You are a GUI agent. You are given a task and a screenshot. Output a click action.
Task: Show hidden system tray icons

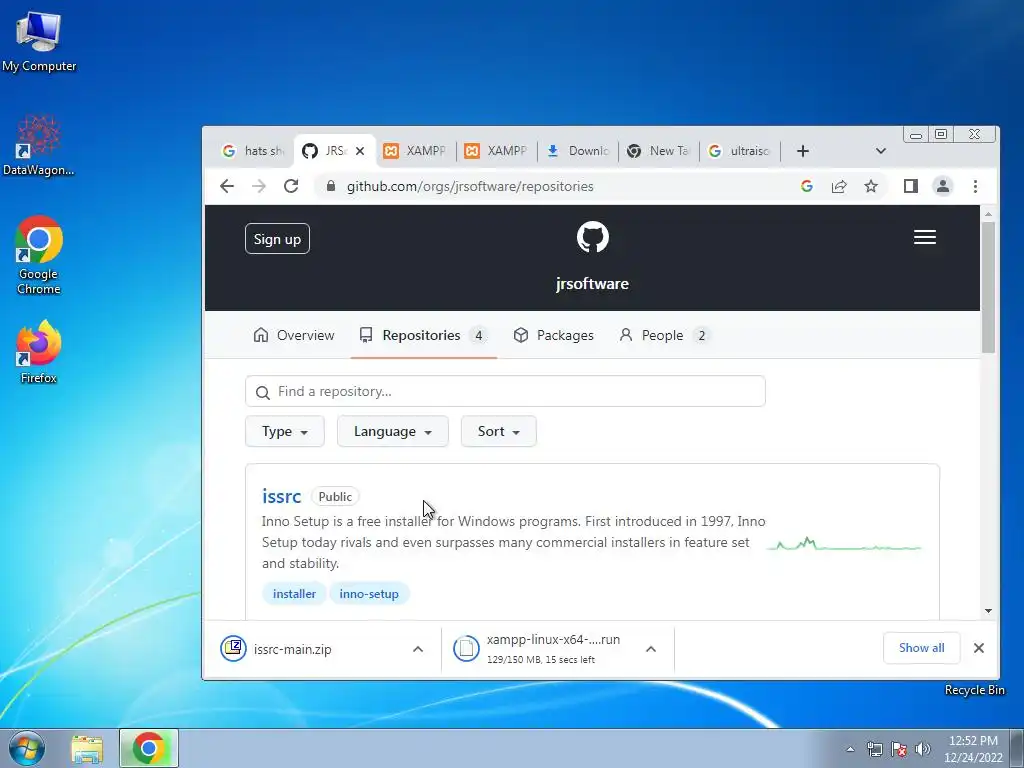point(850,749)
